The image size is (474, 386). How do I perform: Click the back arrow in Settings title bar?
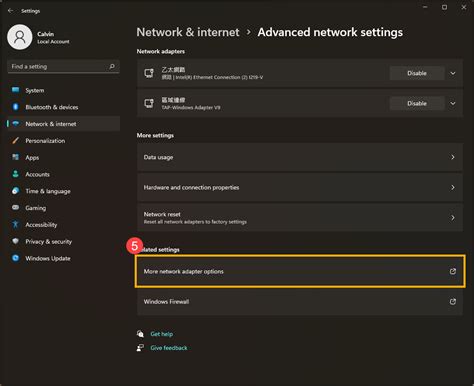point(10,11)
